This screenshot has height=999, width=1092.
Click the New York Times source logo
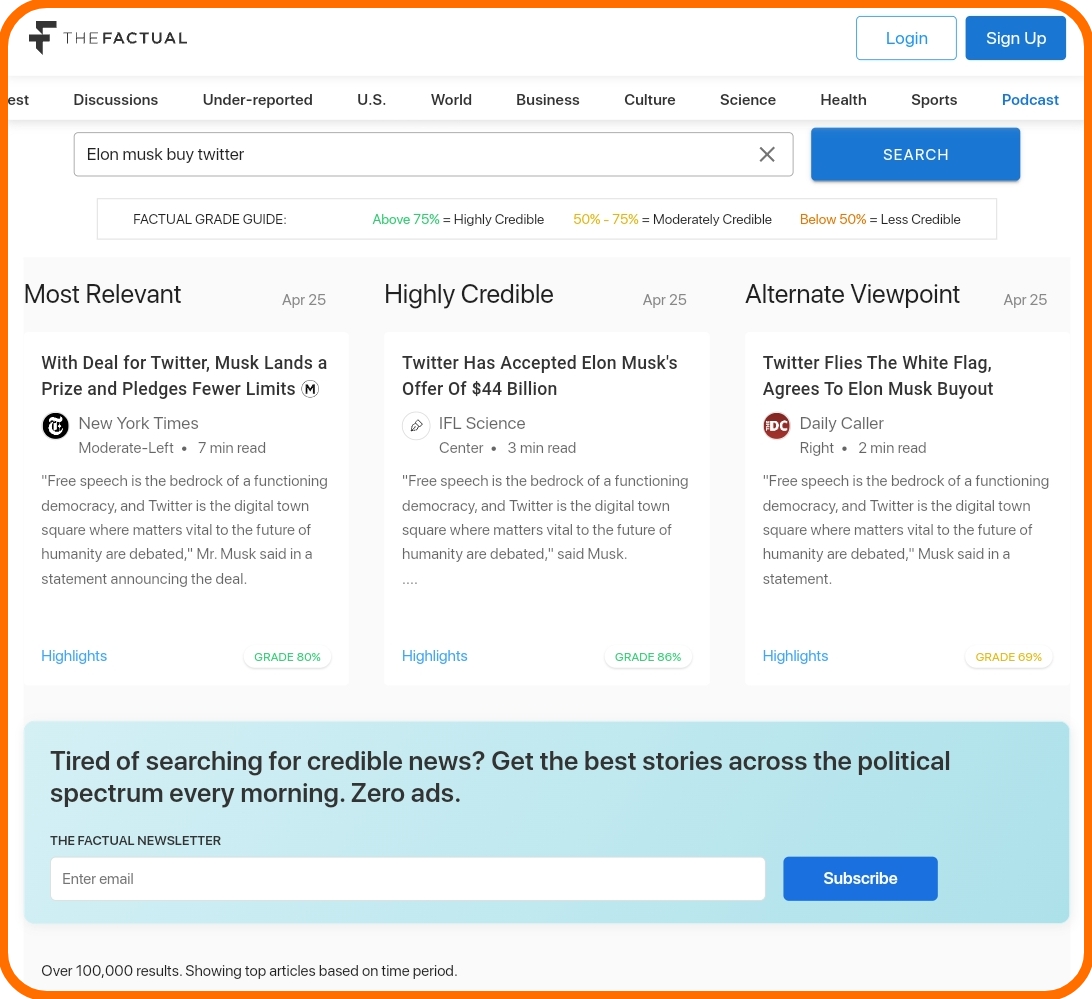(56, 426)
